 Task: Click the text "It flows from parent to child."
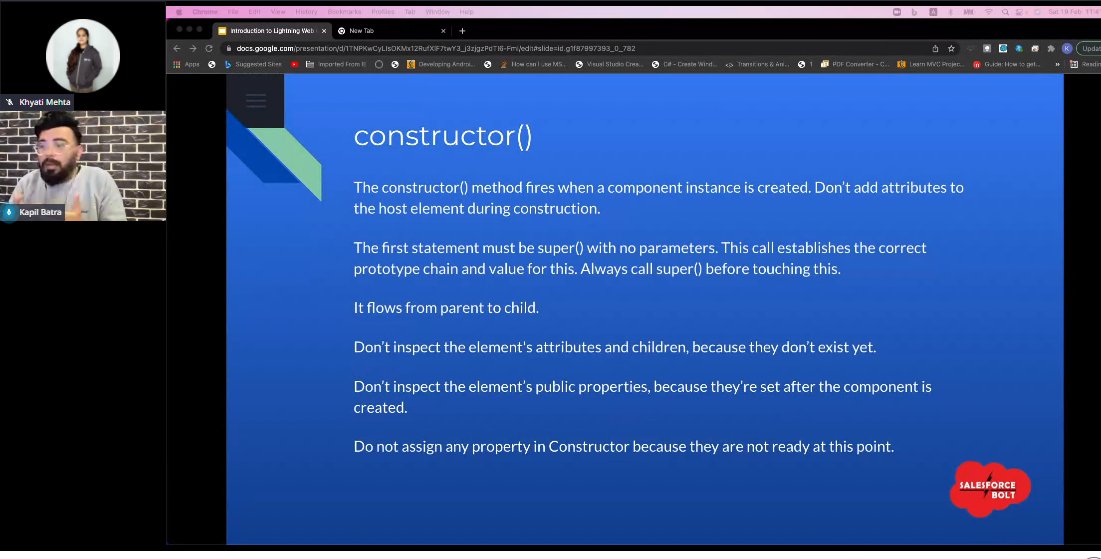click(x=447, y=308)
